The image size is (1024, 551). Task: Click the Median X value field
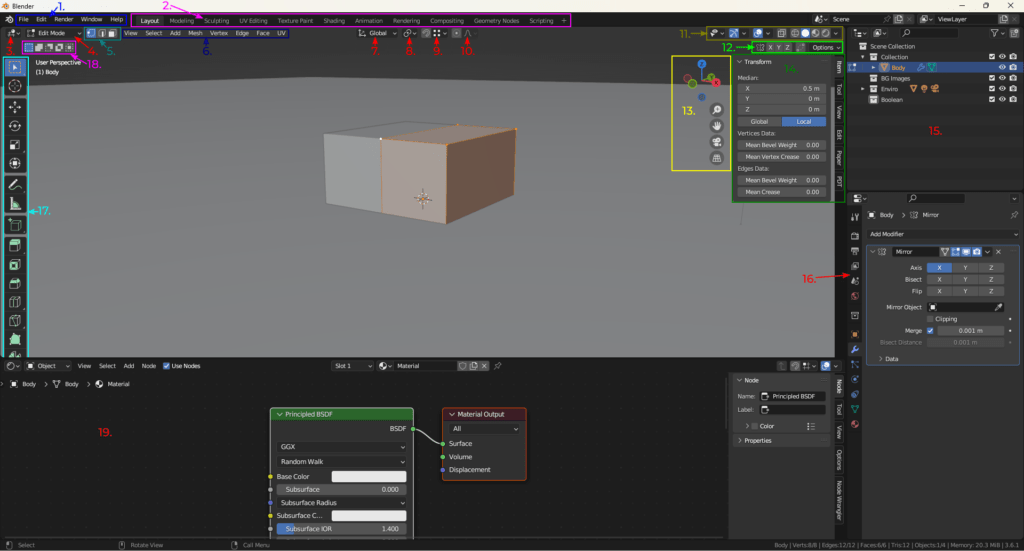[x=781, y=88]
